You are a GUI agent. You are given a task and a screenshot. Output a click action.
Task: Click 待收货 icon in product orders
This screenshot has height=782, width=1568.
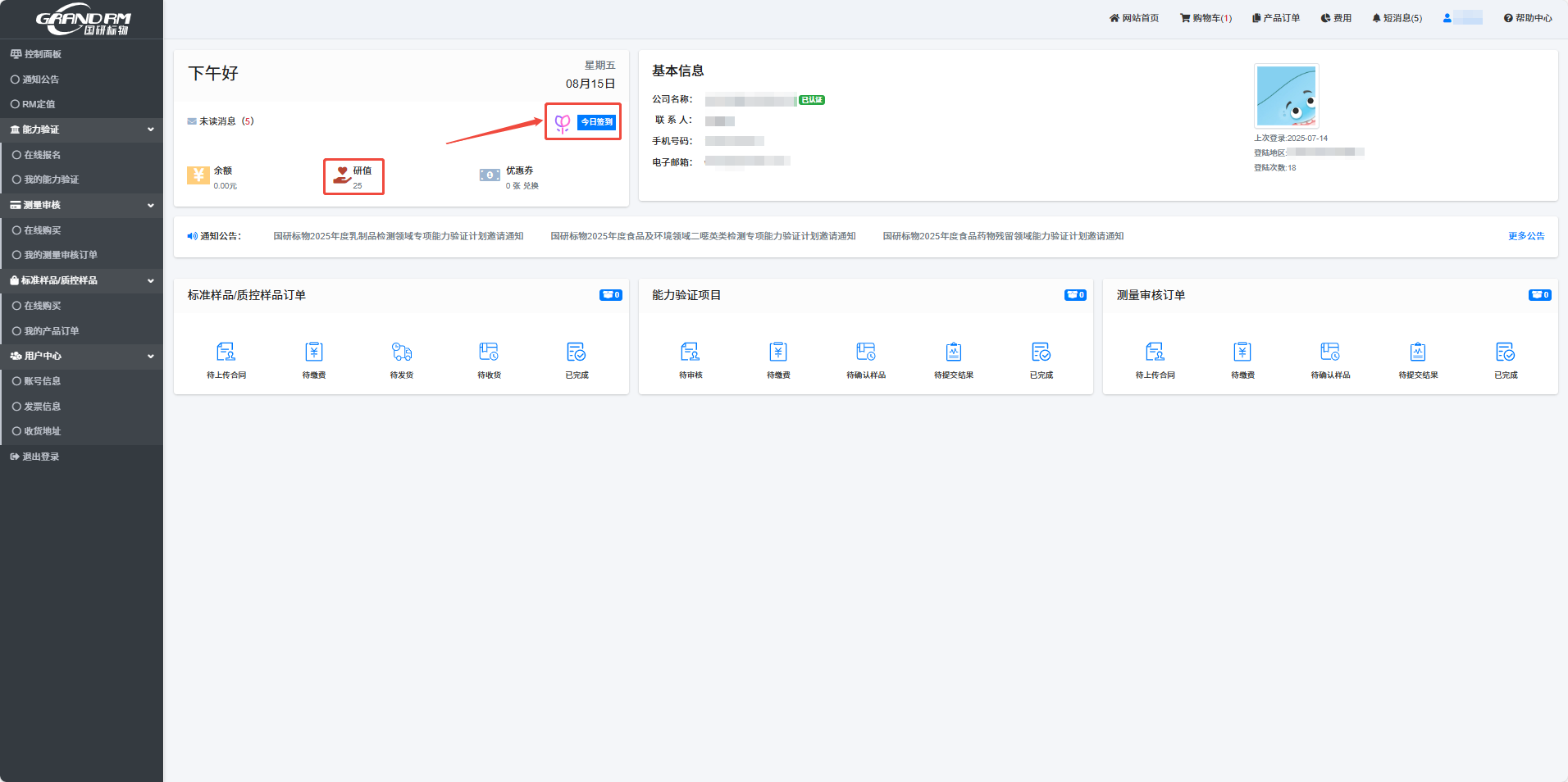coord(489,352)
